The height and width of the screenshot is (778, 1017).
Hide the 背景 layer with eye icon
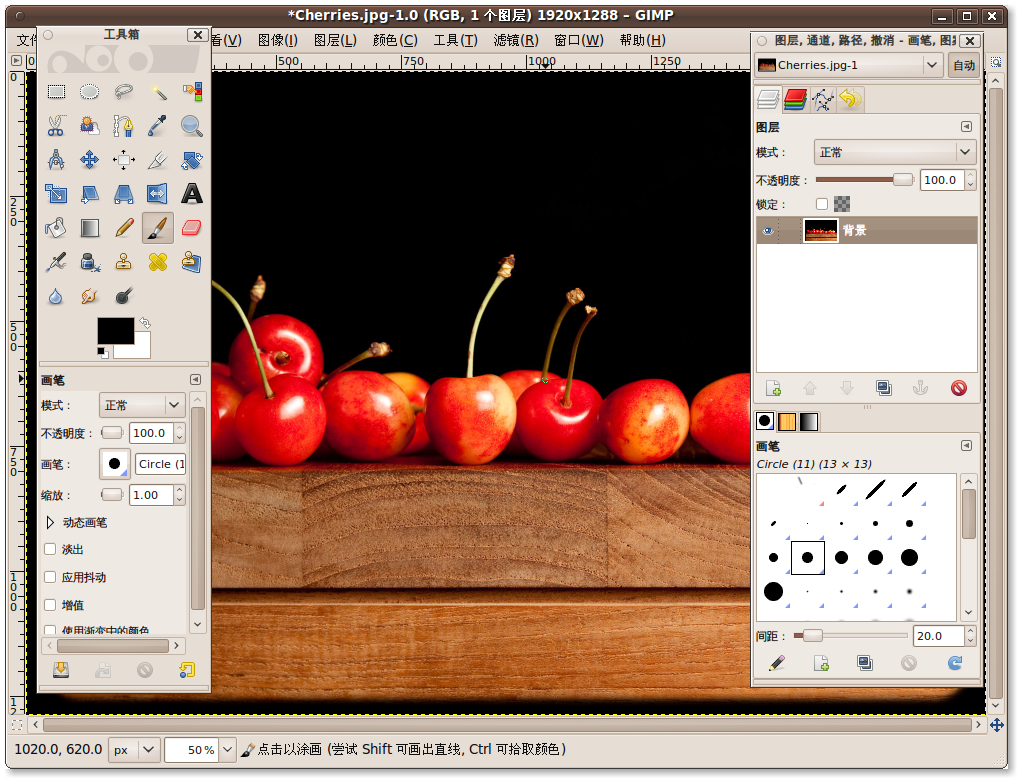coord(768,231)
